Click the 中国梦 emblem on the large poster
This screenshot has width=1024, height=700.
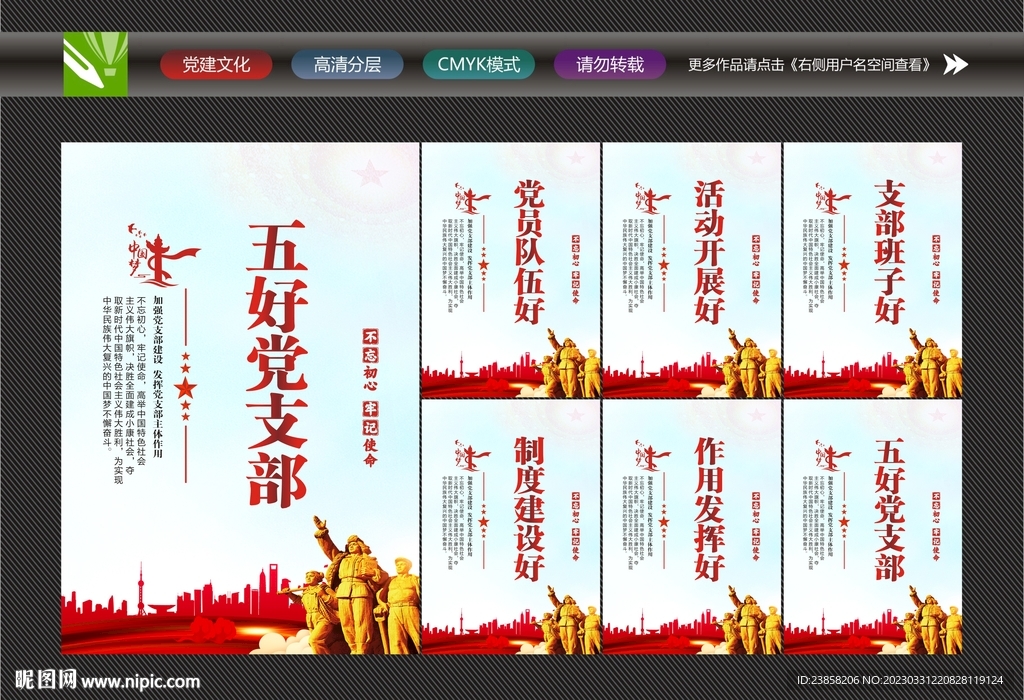point(163,255)
